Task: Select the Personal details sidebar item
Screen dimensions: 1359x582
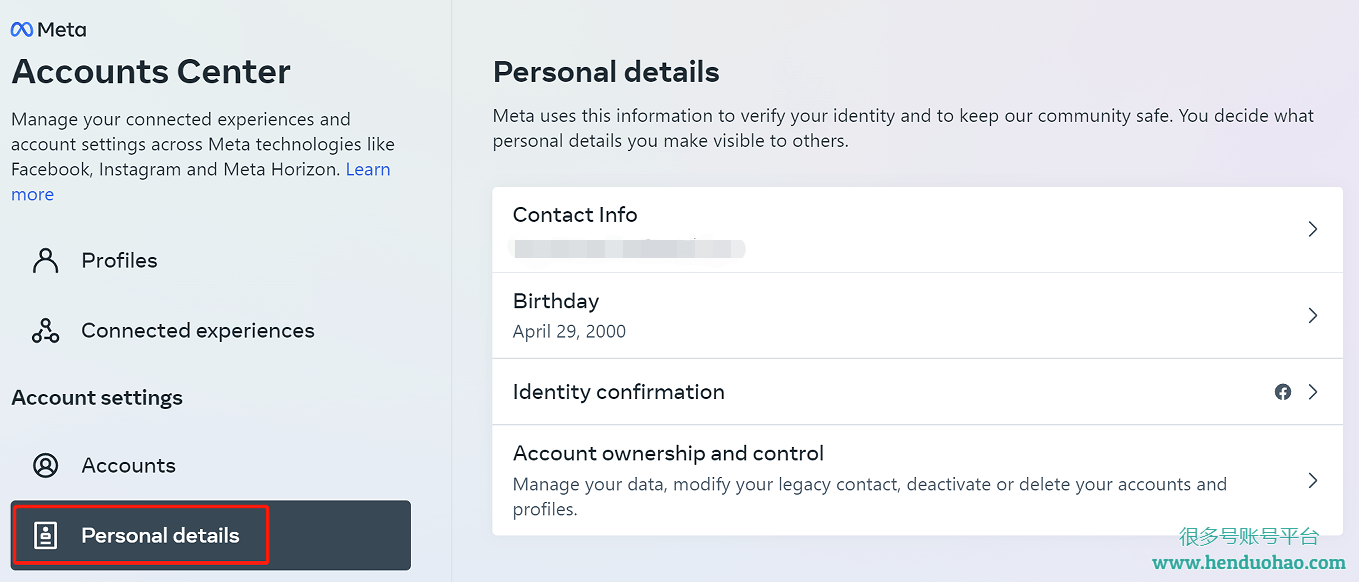Action: coord(211,535)
